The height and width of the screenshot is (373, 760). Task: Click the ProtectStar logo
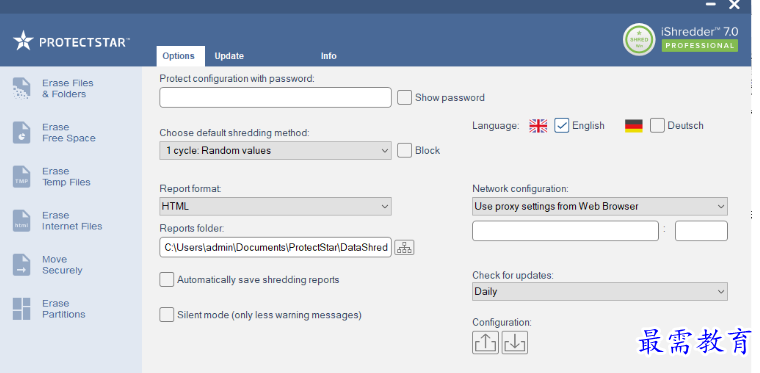(71, 41)
